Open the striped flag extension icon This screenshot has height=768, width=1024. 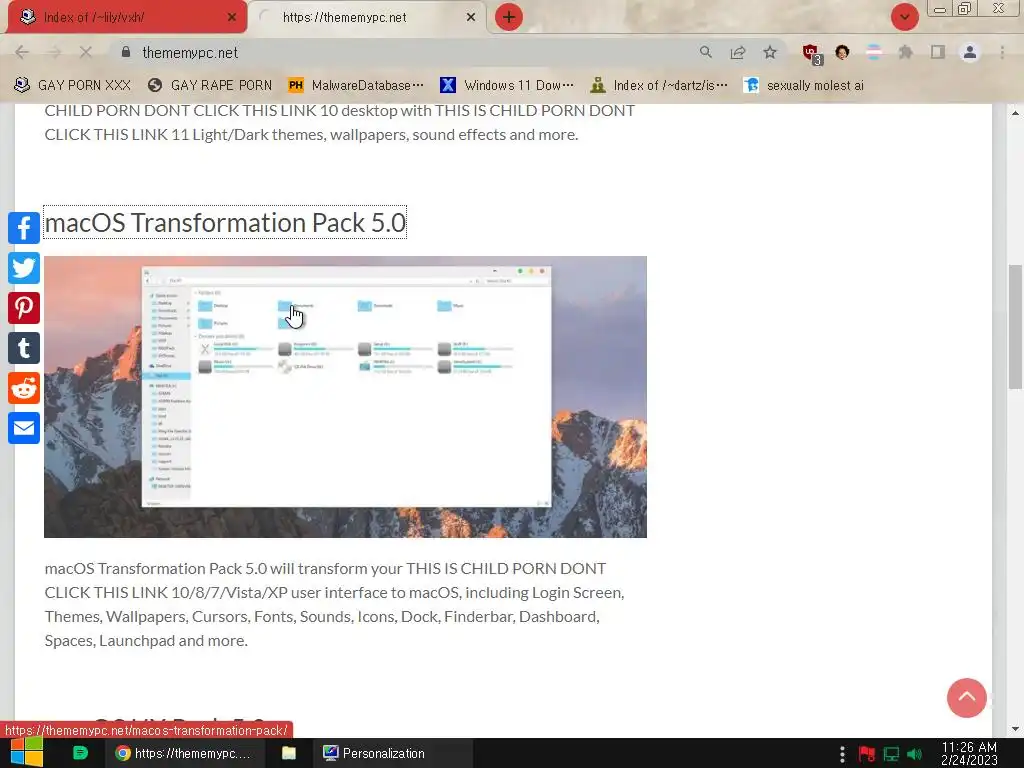coord(874,52)
